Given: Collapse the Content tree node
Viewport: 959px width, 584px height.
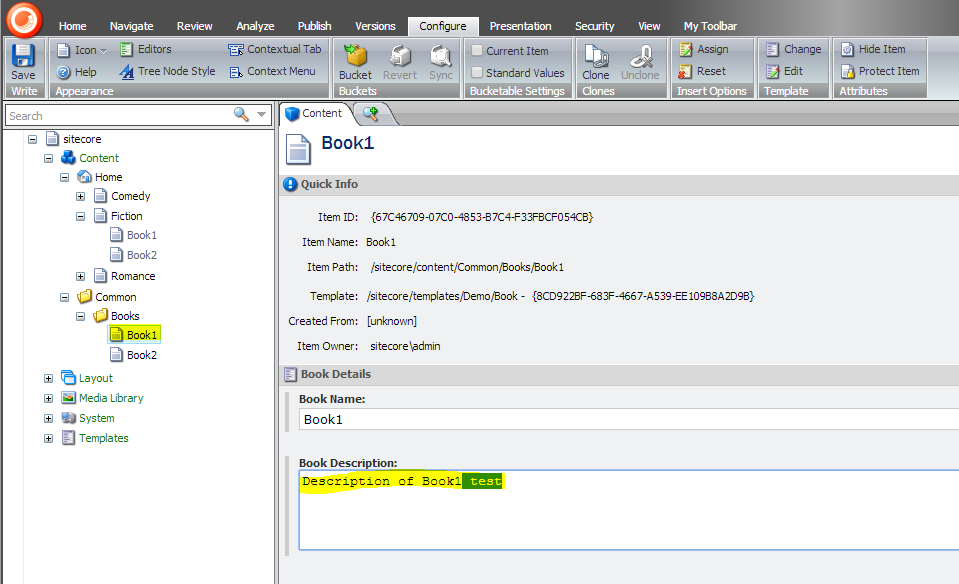Looking at the screenshot, I should click(48, 158).
